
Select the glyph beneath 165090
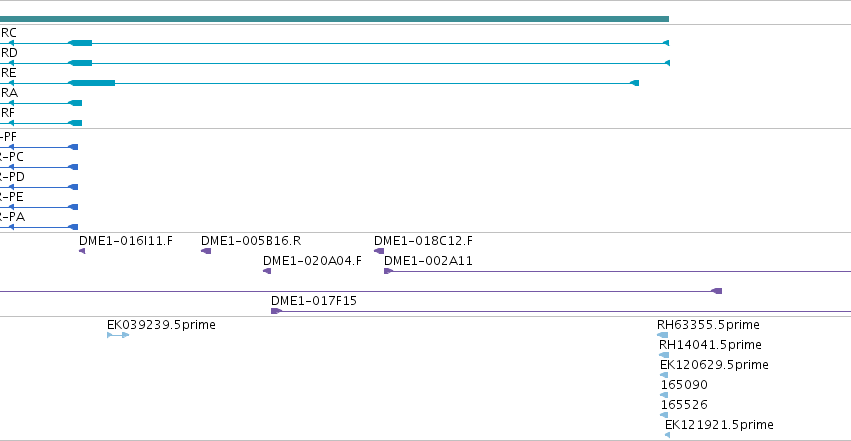click(x=664, y=395)
